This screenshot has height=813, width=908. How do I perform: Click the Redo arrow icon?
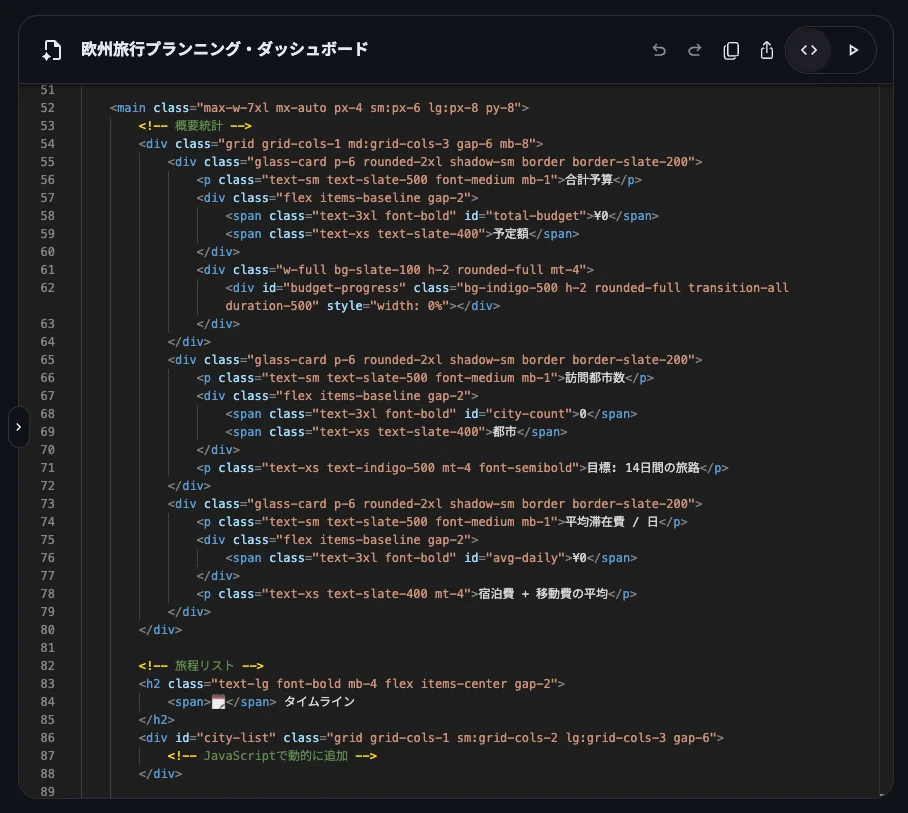click(x=695, y=49)
